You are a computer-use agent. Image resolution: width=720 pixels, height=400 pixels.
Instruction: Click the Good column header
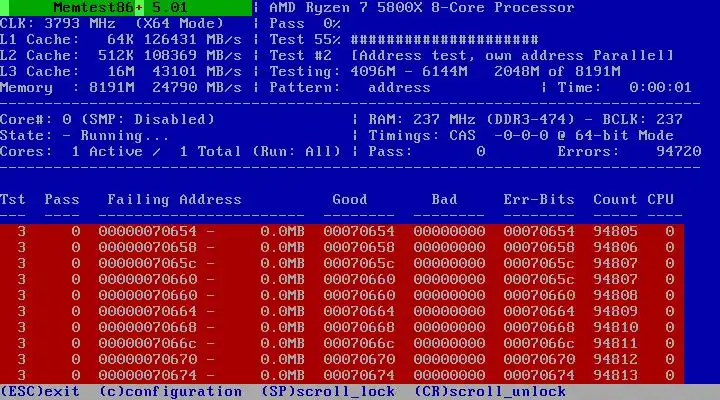click(x=350, y=199)
